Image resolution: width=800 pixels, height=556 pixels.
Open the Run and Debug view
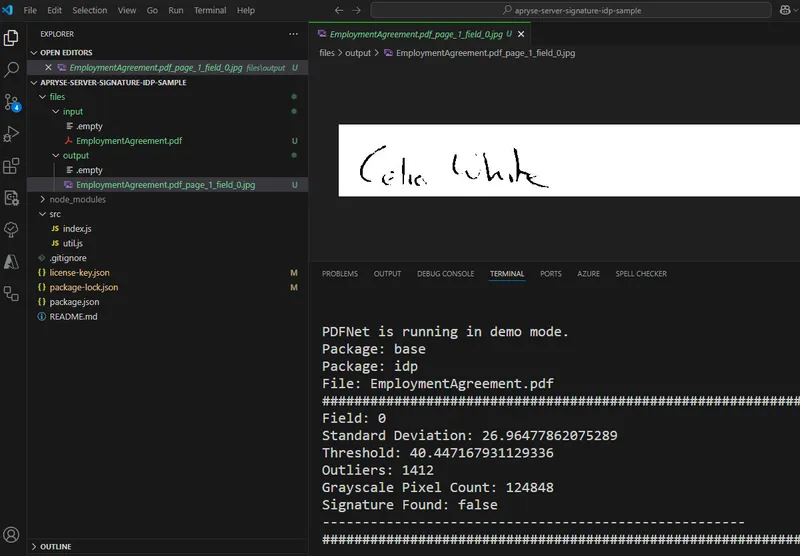tap(11, 134)
